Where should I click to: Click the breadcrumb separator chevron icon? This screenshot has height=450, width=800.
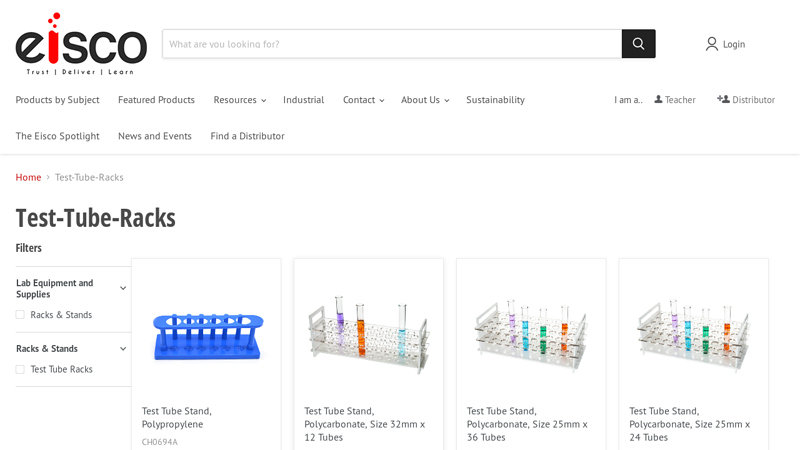pos(48,178)
